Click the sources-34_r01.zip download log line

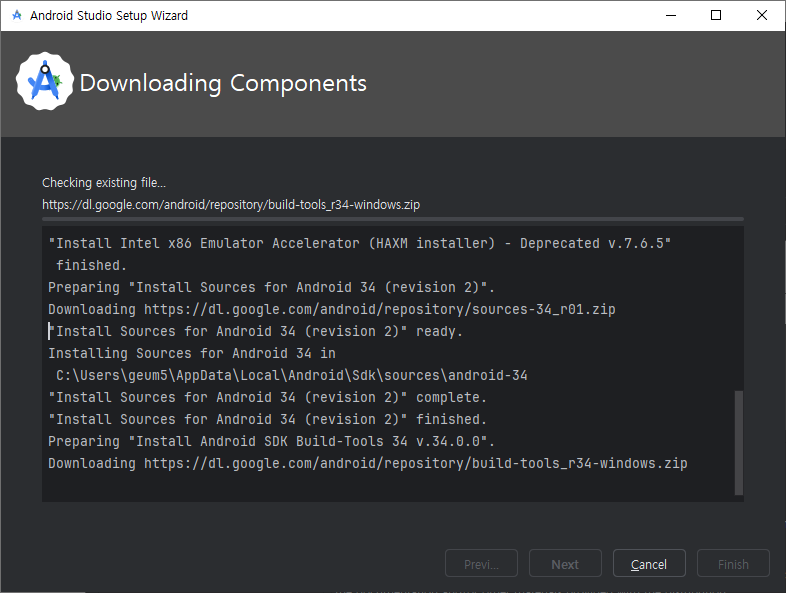[x=331, y=309]
